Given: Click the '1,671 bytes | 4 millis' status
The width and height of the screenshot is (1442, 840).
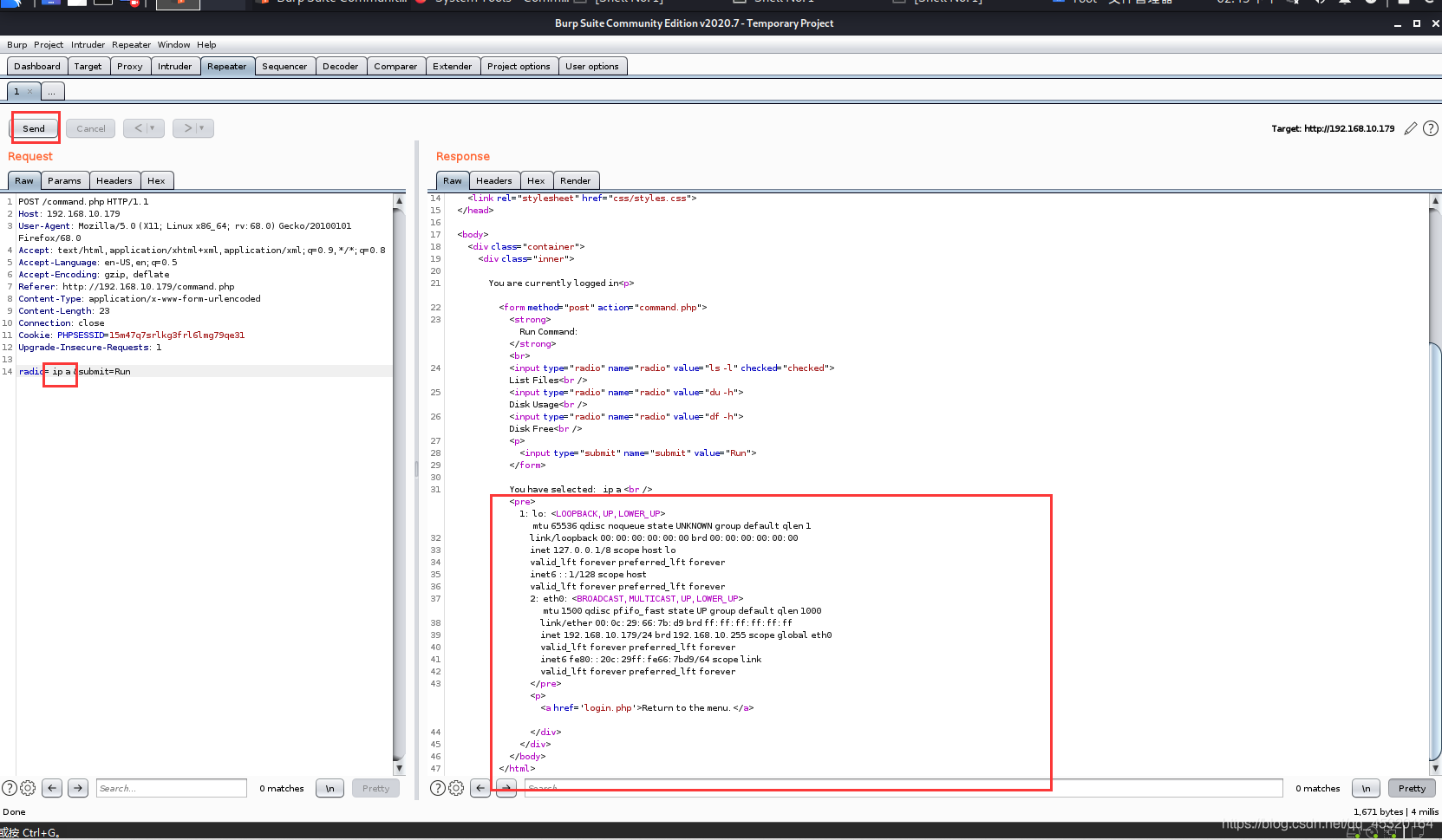Looking at the screenshot, I should (x=1396, y=811).
